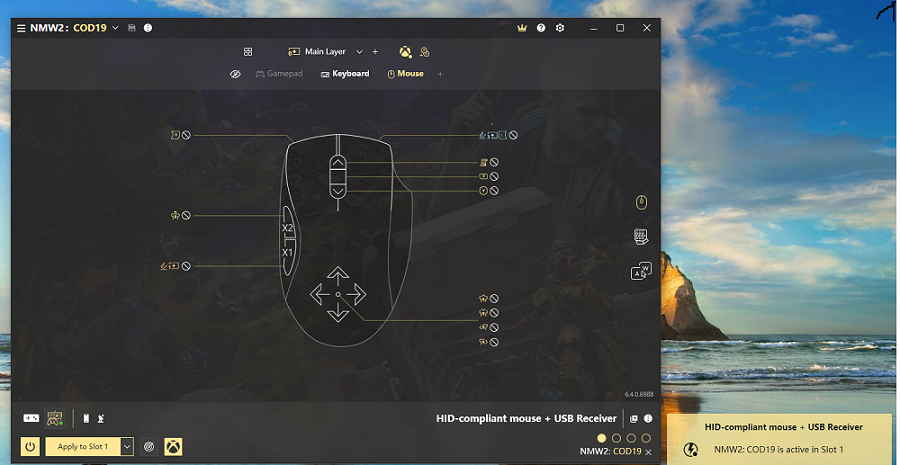Switch to the Gamepad tab
900x465 pixels.
(279, 74)
